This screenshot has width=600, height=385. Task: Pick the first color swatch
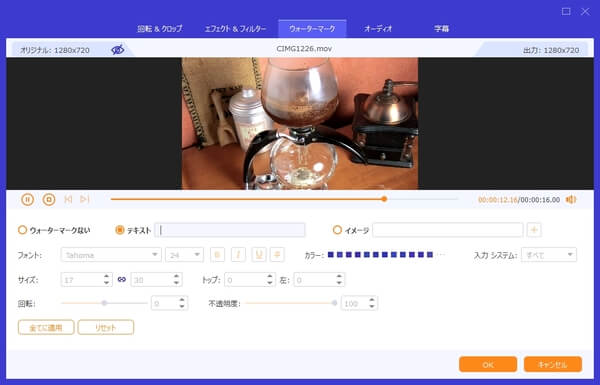(331, 254)
